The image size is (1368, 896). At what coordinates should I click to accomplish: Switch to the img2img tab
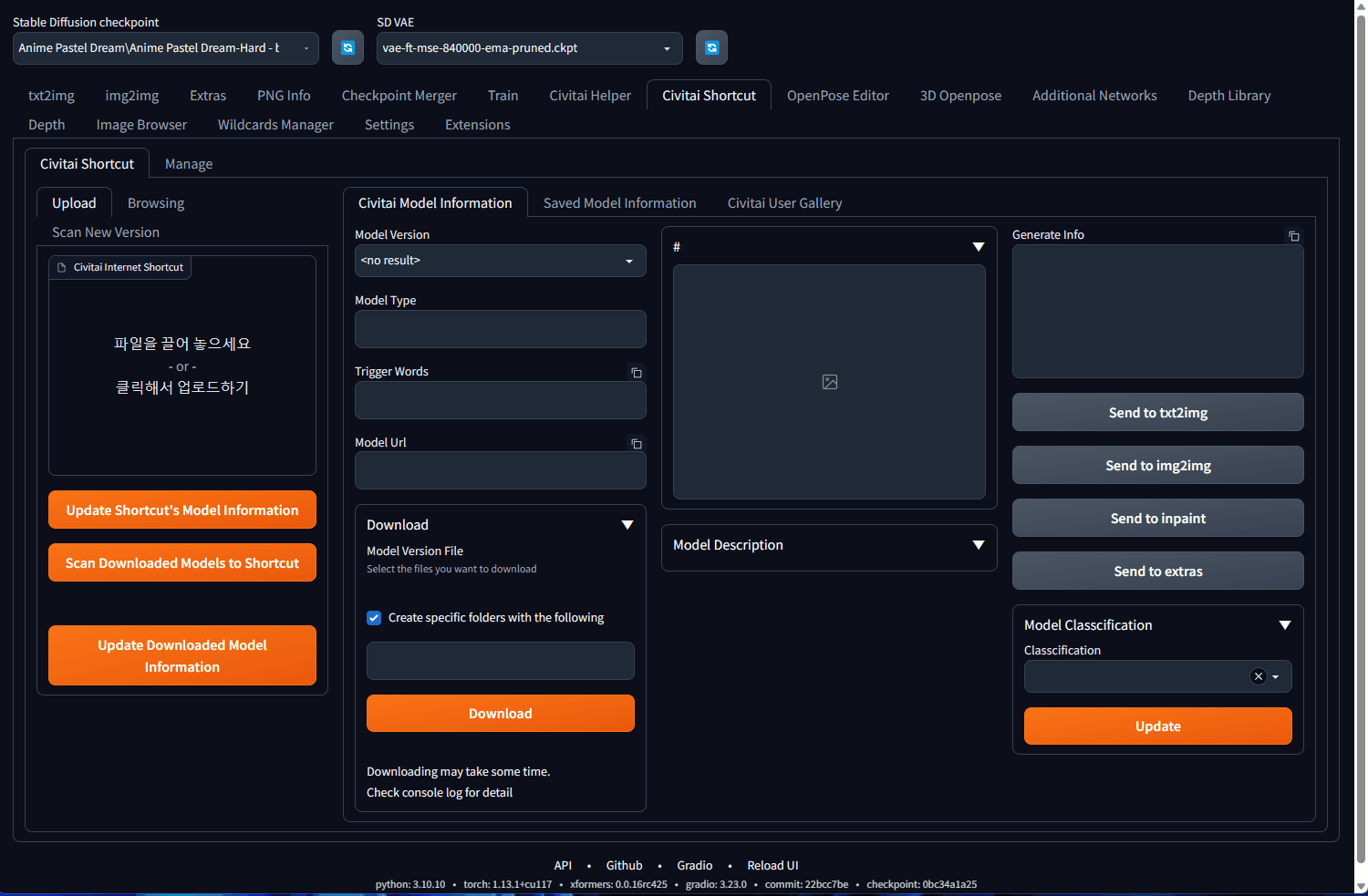coord(132,96)
